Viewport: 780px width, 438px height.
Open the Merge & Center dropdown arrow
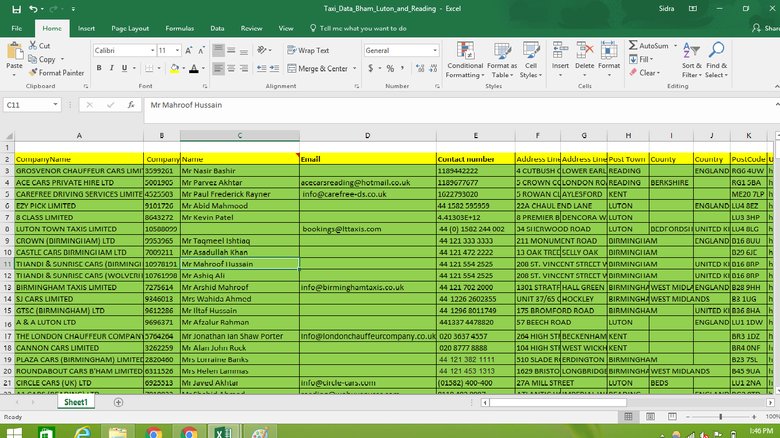coord(355,68)
